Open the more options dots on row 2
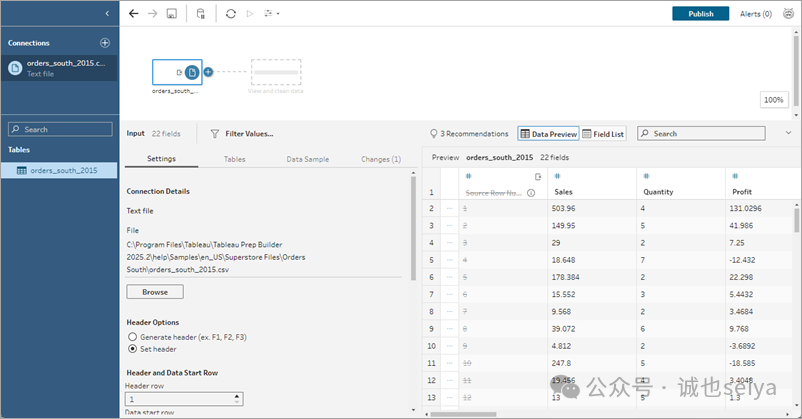The image size is (802, 419). tap(450, 208)
